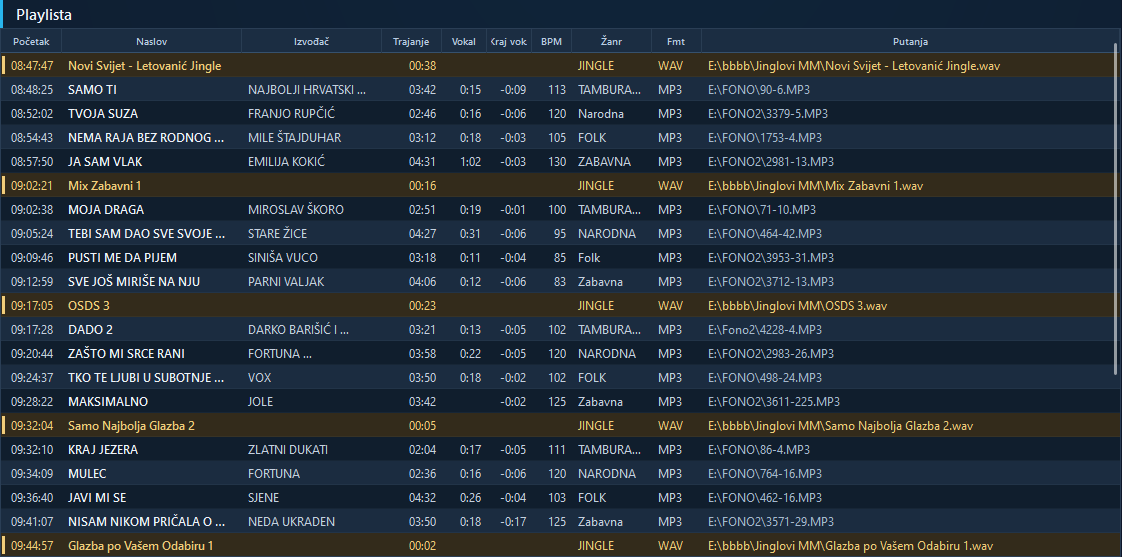Click the path ending Mix Zabavni 1.wav
Image resolution: width=1122 pixels, height=557 pixels.
(x=815, y=185)
